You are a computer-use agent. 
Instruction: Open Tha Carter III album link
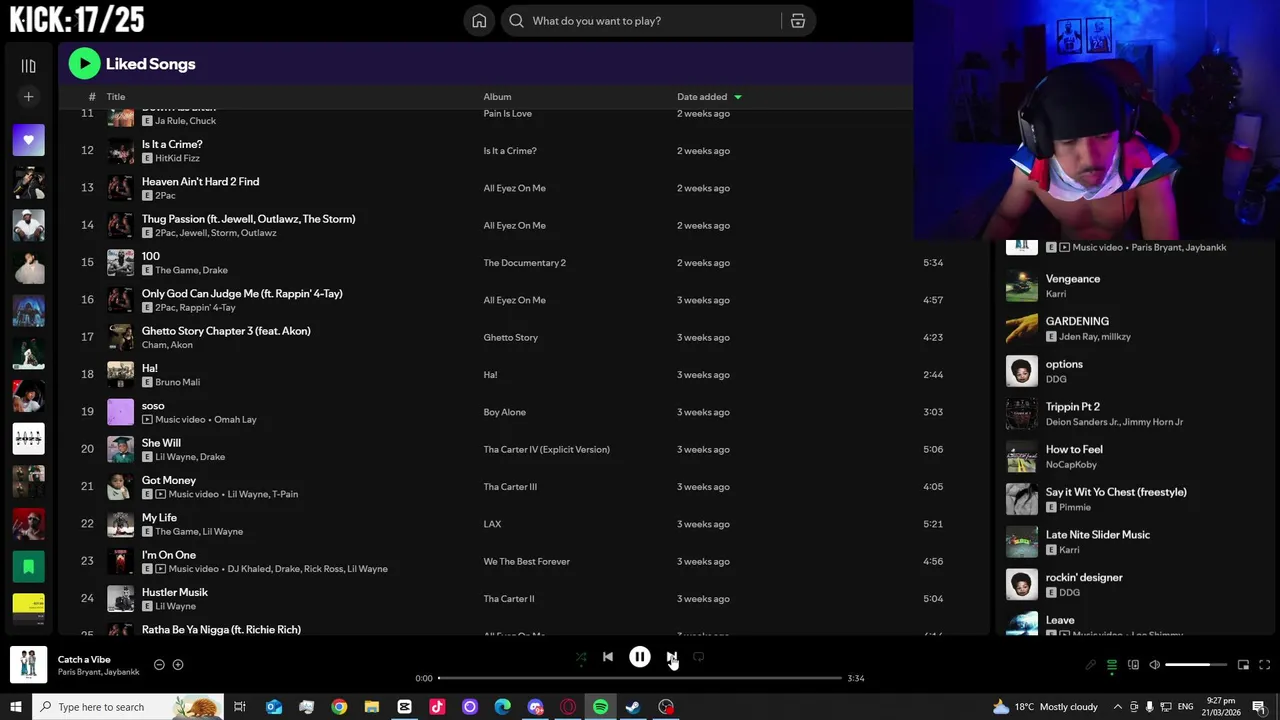click(510, 487)
